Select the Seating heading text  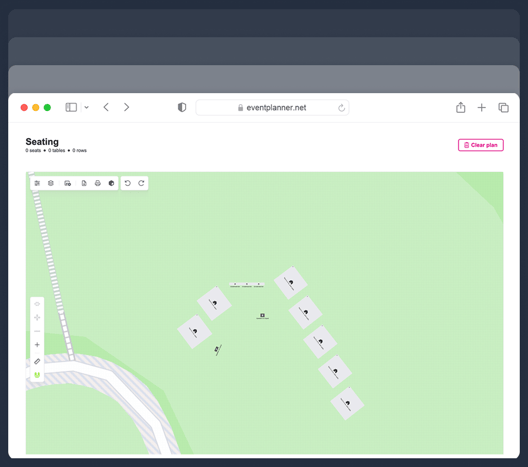tap(42, 142)
